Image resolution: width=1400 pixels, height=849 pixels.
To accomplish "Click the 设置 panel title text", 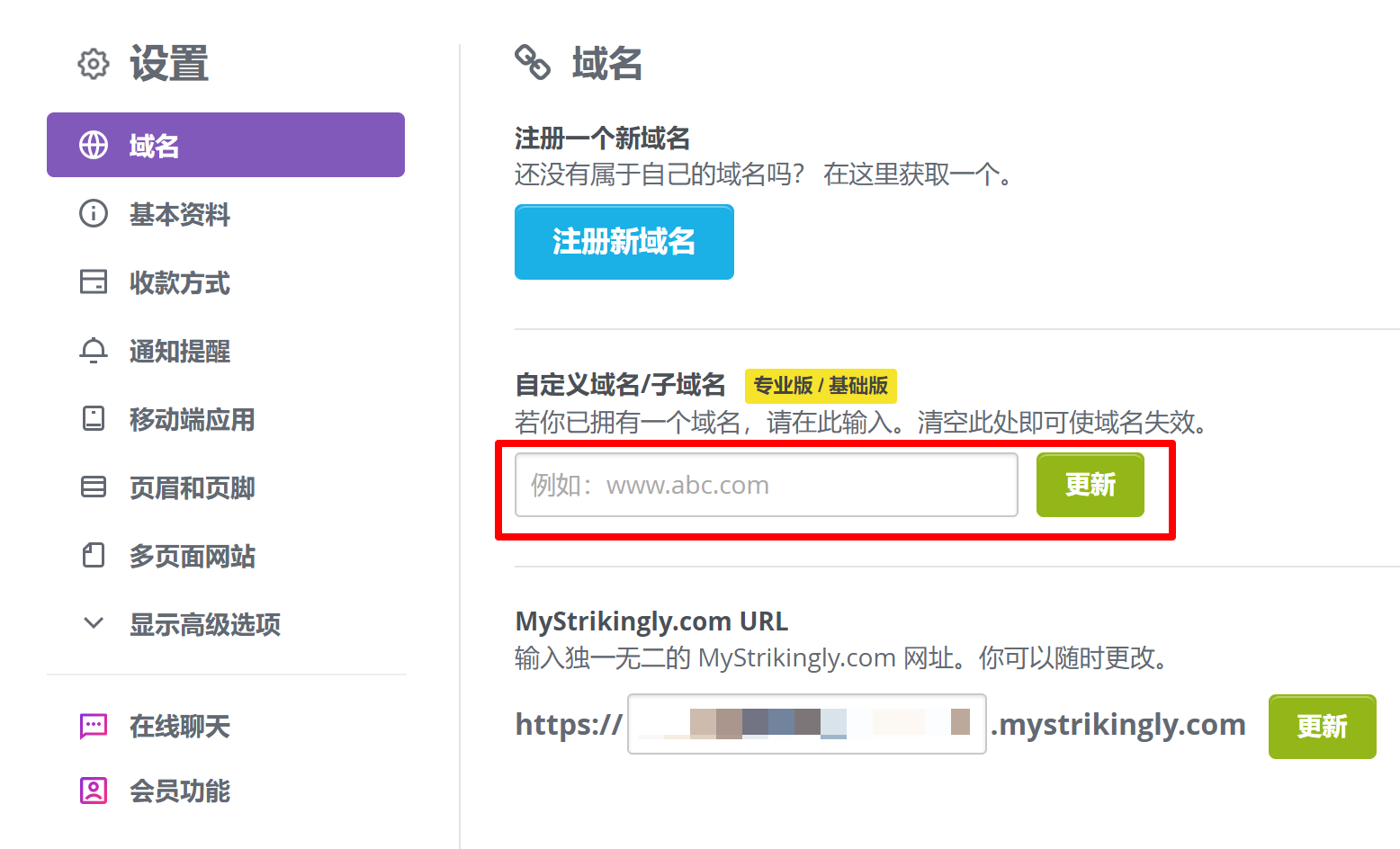I will click(169, 64).
